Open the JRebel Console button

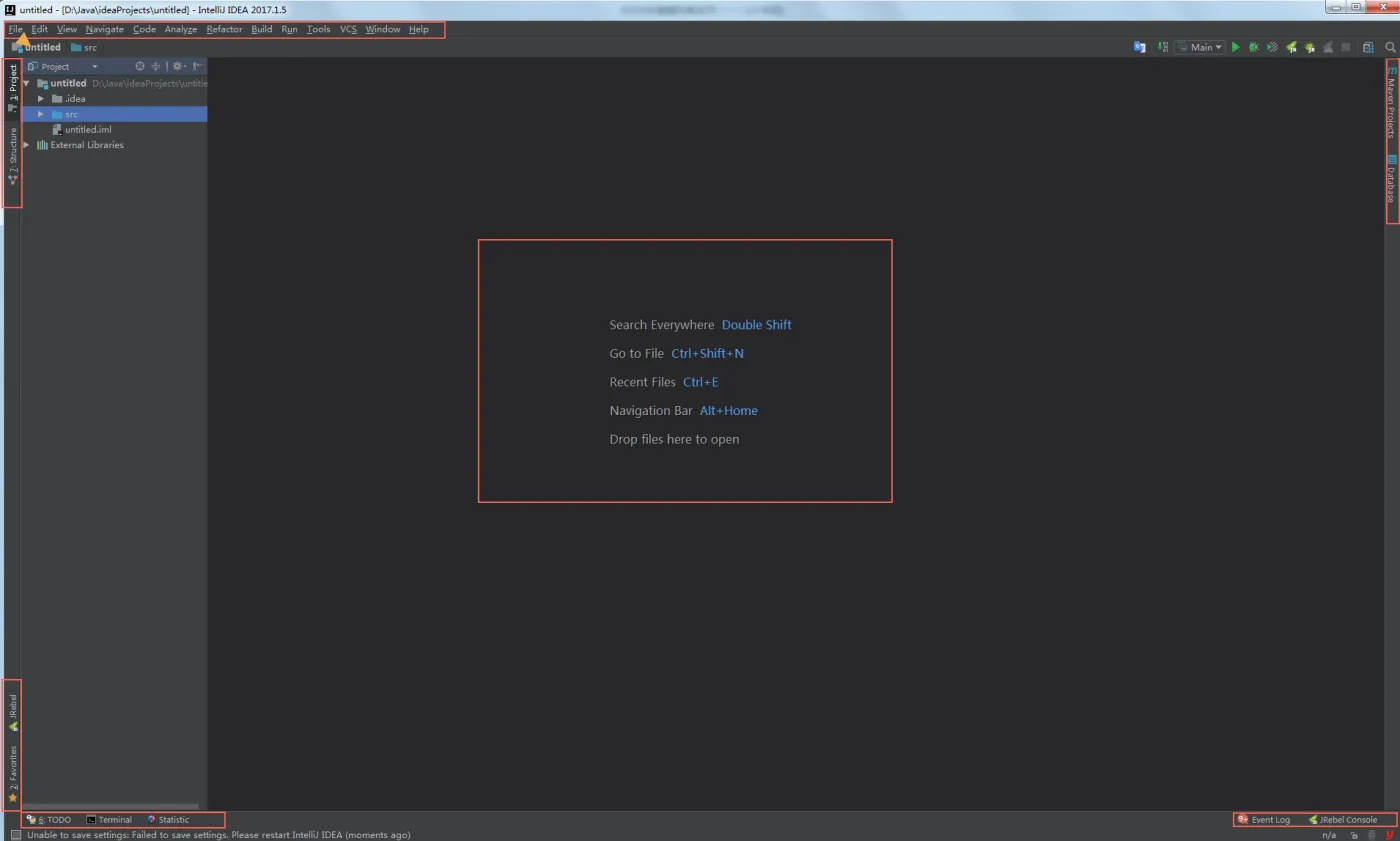click(x=1342, y=820)
